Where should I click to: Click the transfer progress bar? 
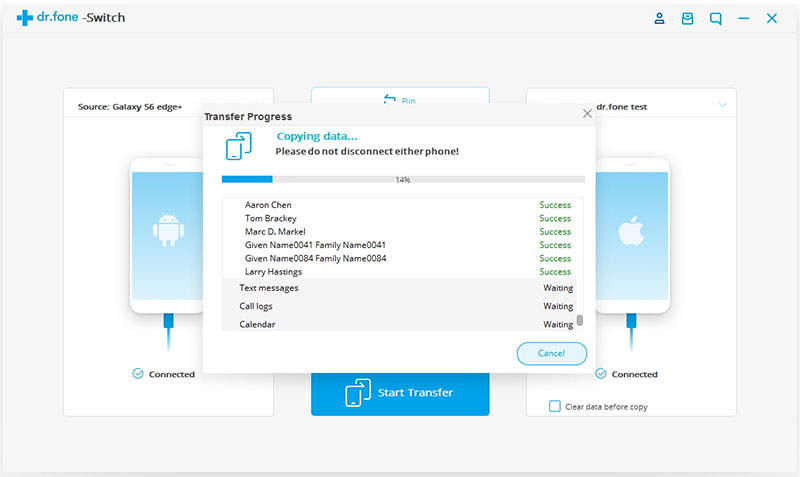403,180
